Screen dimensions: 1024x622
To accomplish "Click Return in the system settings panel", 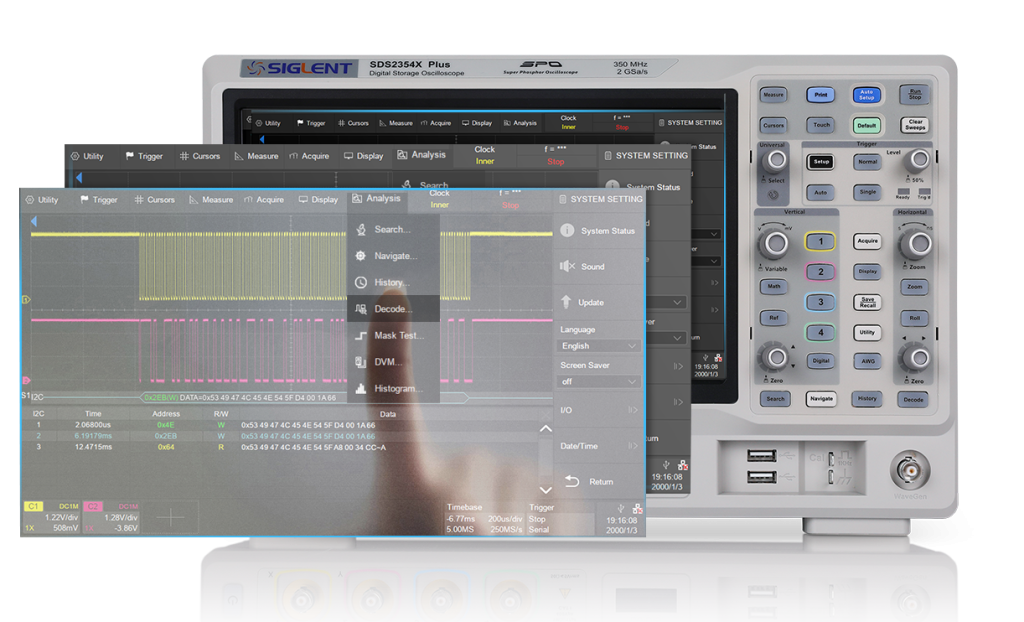I will (598, 482).
